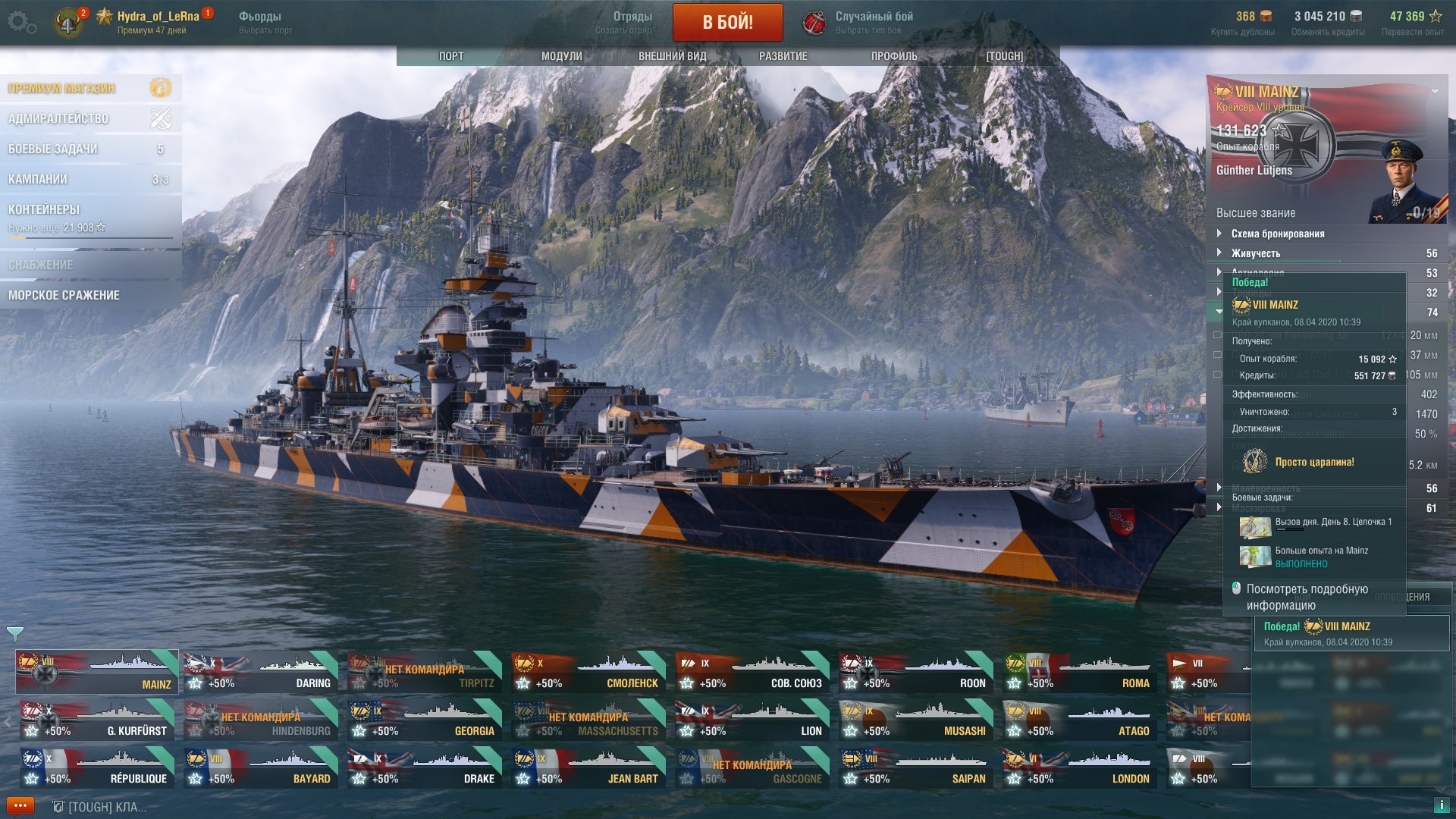Viewport: 1456px width, 819px height.
Task: Click the Viking helmet clan badge
Action: (67, 23)
